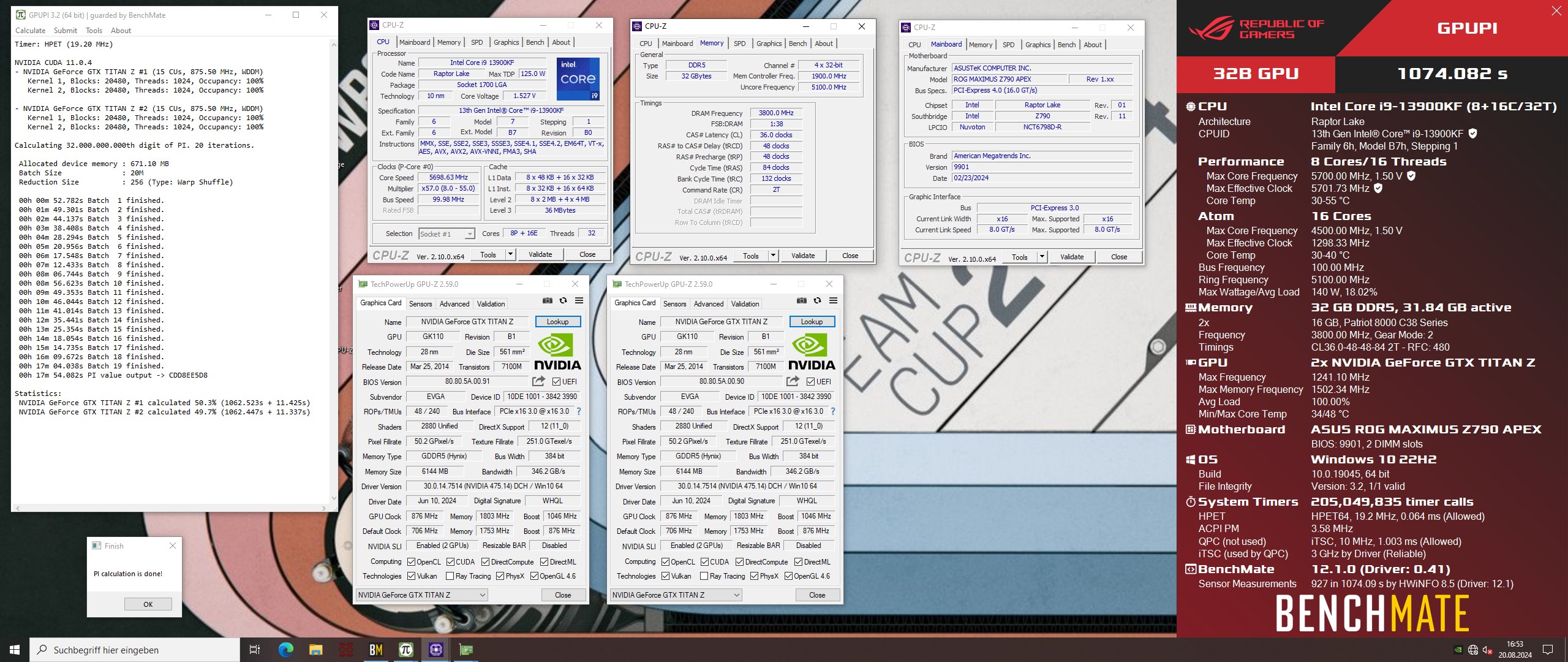This screenshot has width=1568, height=662.
Task: Toggle OpenCL checkbox in left GPU-Z window
Action: [x=411, y=561]
